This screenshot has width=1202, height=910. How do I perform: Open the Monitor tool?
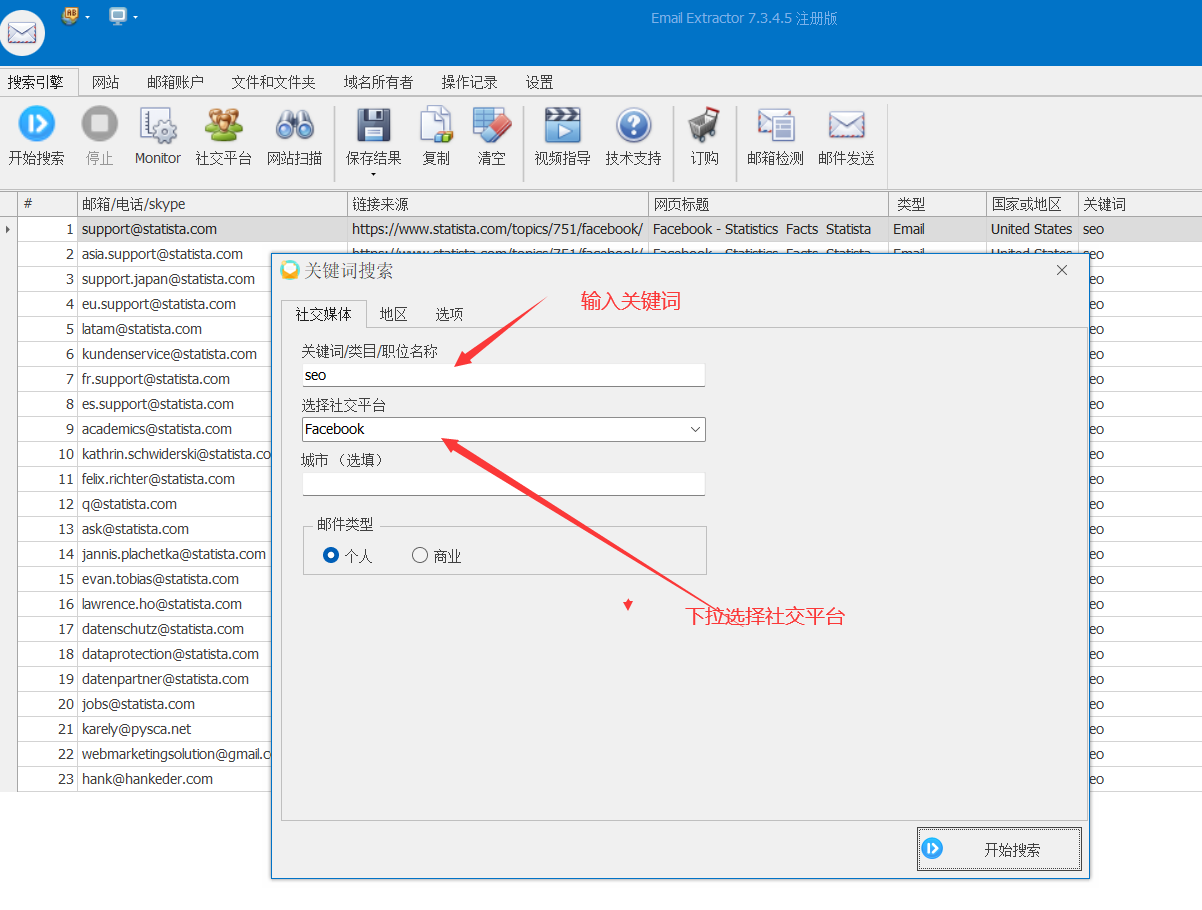pyautogui.click(x=157, y=135)
